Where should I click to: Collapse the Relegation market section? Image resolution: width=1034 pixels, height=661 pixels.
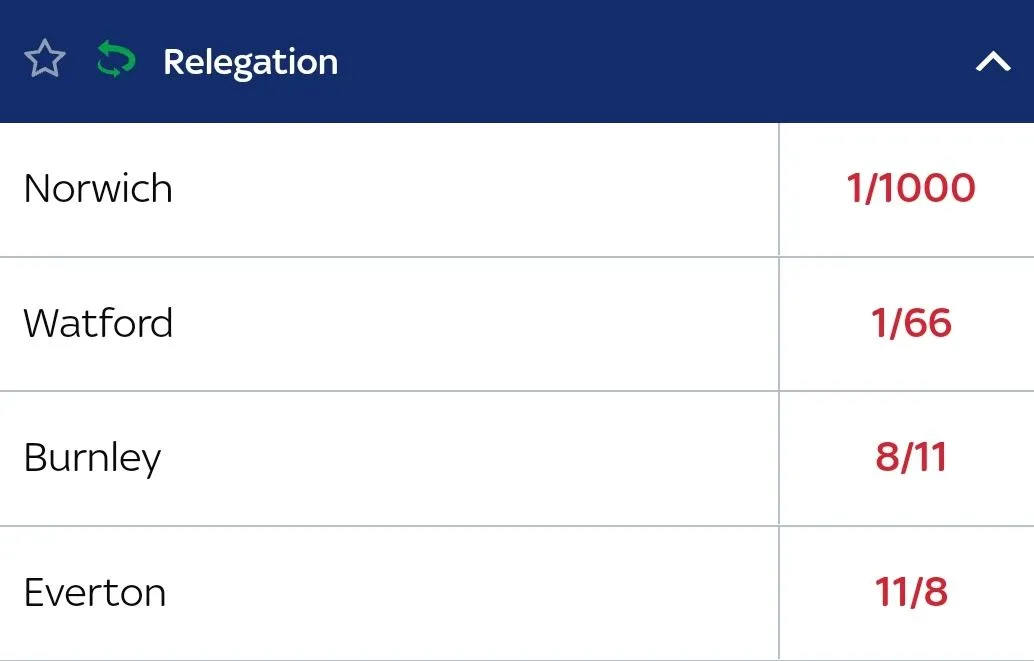coord(993,62)
